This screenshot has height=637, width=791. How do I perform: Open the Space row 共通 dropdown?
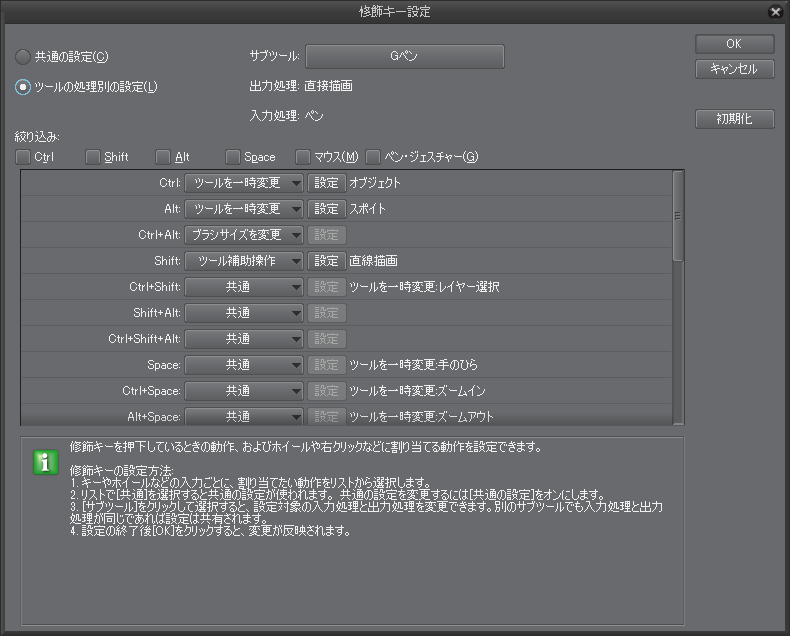pos(244,365)
